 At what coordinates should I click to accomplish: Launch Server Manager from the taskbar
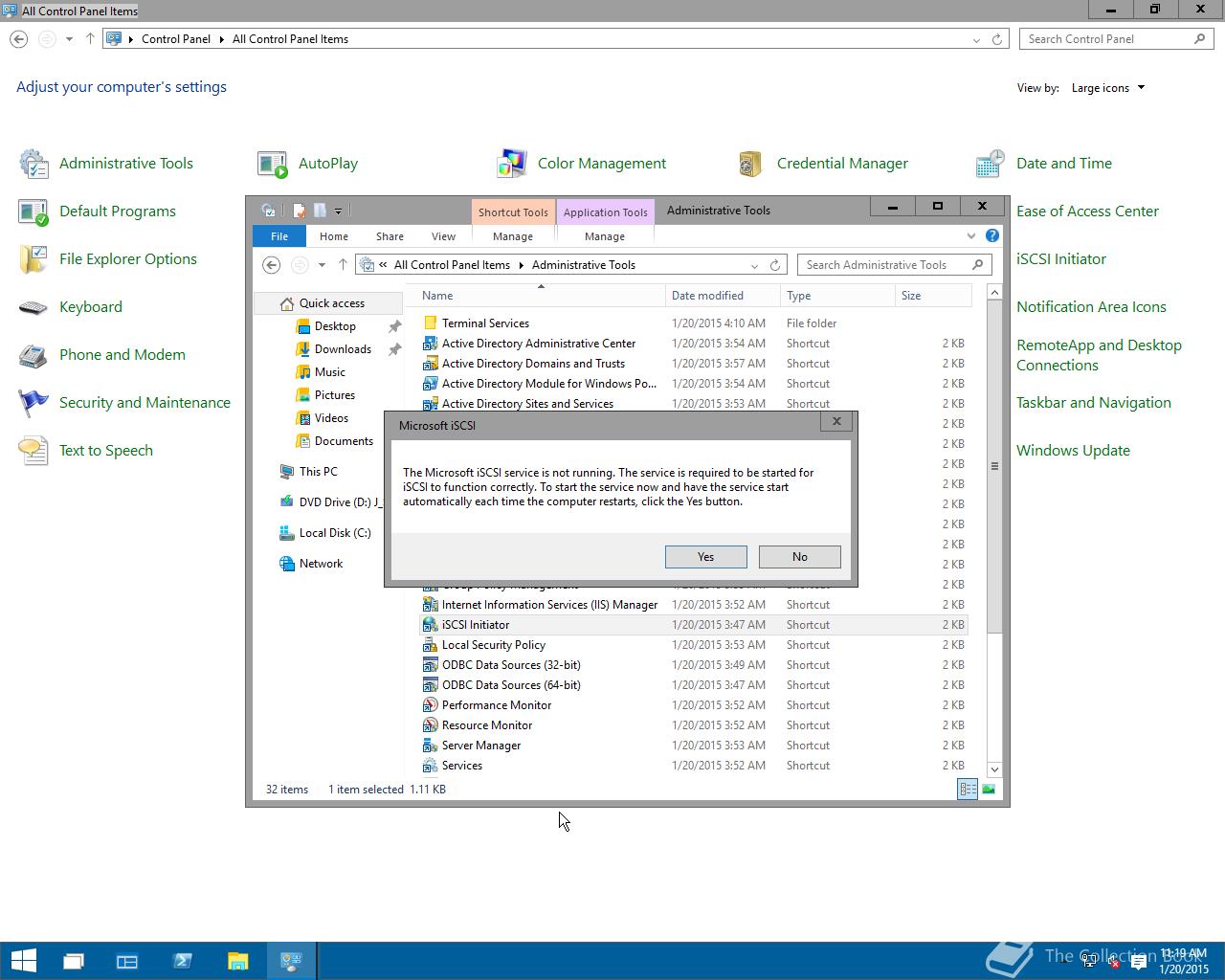pos(127,961)
